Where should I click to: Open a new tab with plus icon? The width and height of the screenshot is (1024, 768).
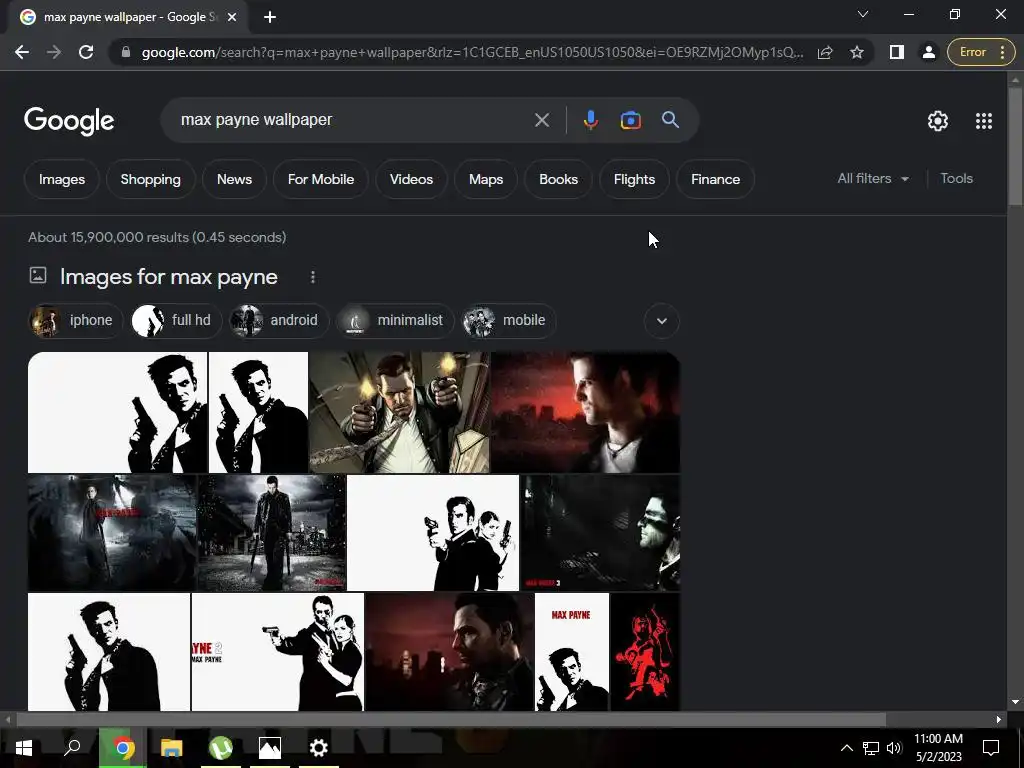270,17
